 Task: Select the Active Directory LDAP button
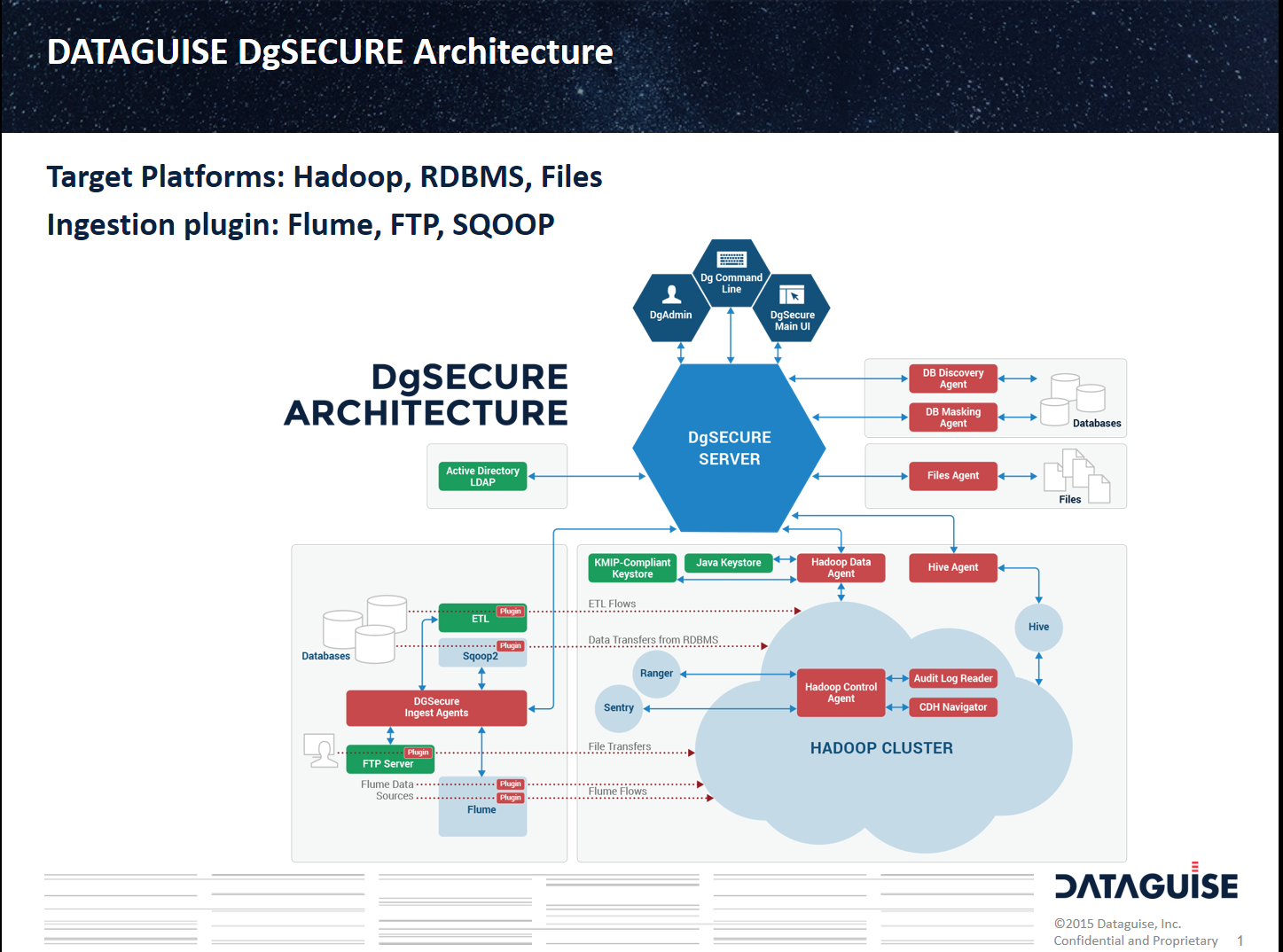(481, 476)
